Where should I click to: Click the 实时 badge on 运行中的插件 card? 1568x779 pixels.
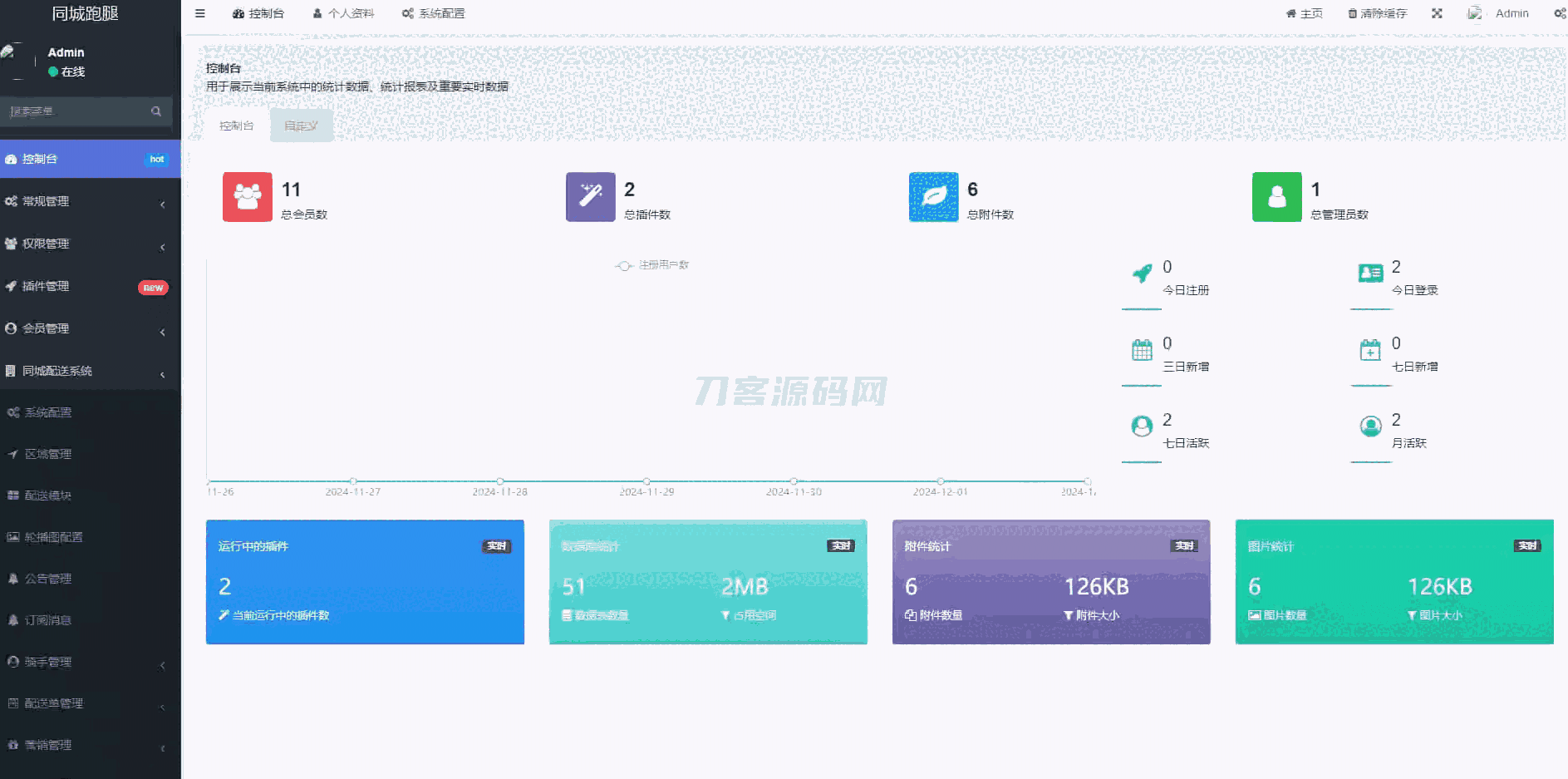[x=497, y=546]
